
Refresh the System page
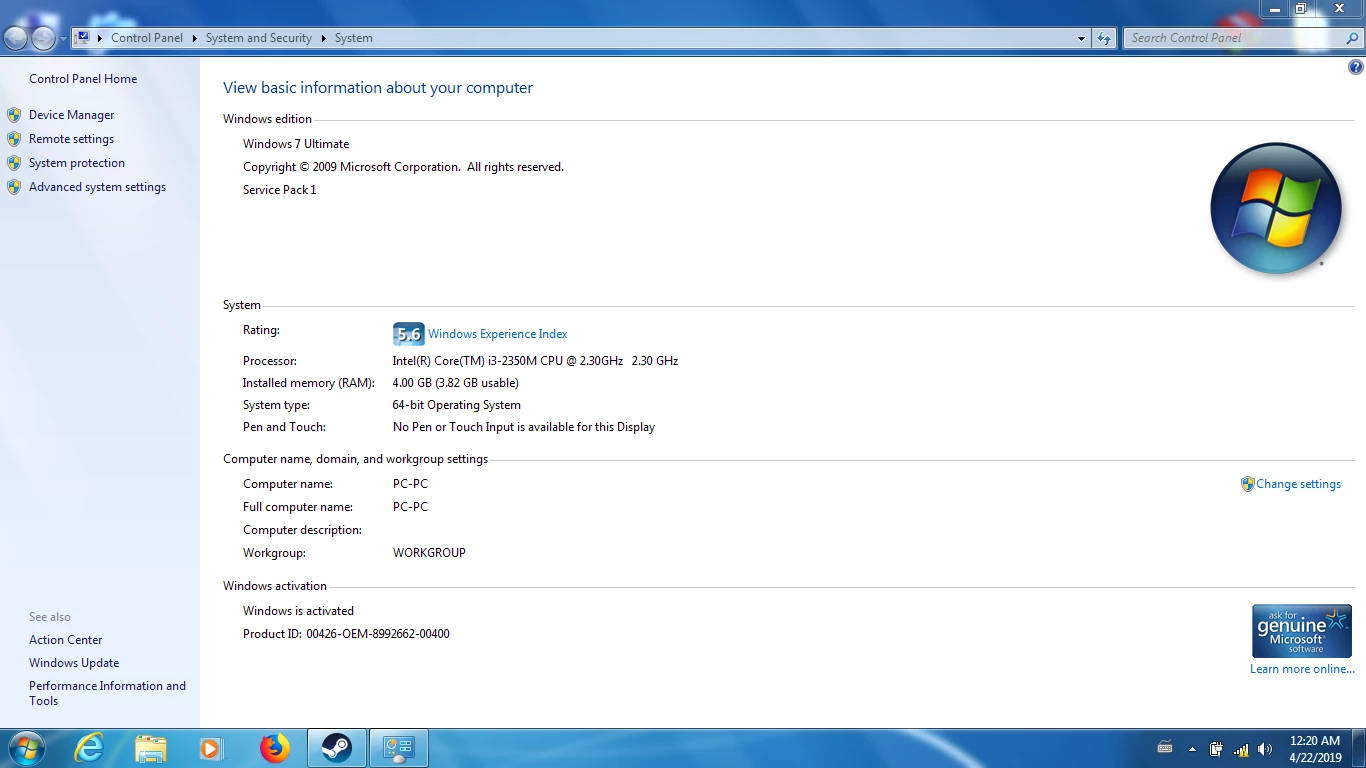click(x=1104, y=38)
